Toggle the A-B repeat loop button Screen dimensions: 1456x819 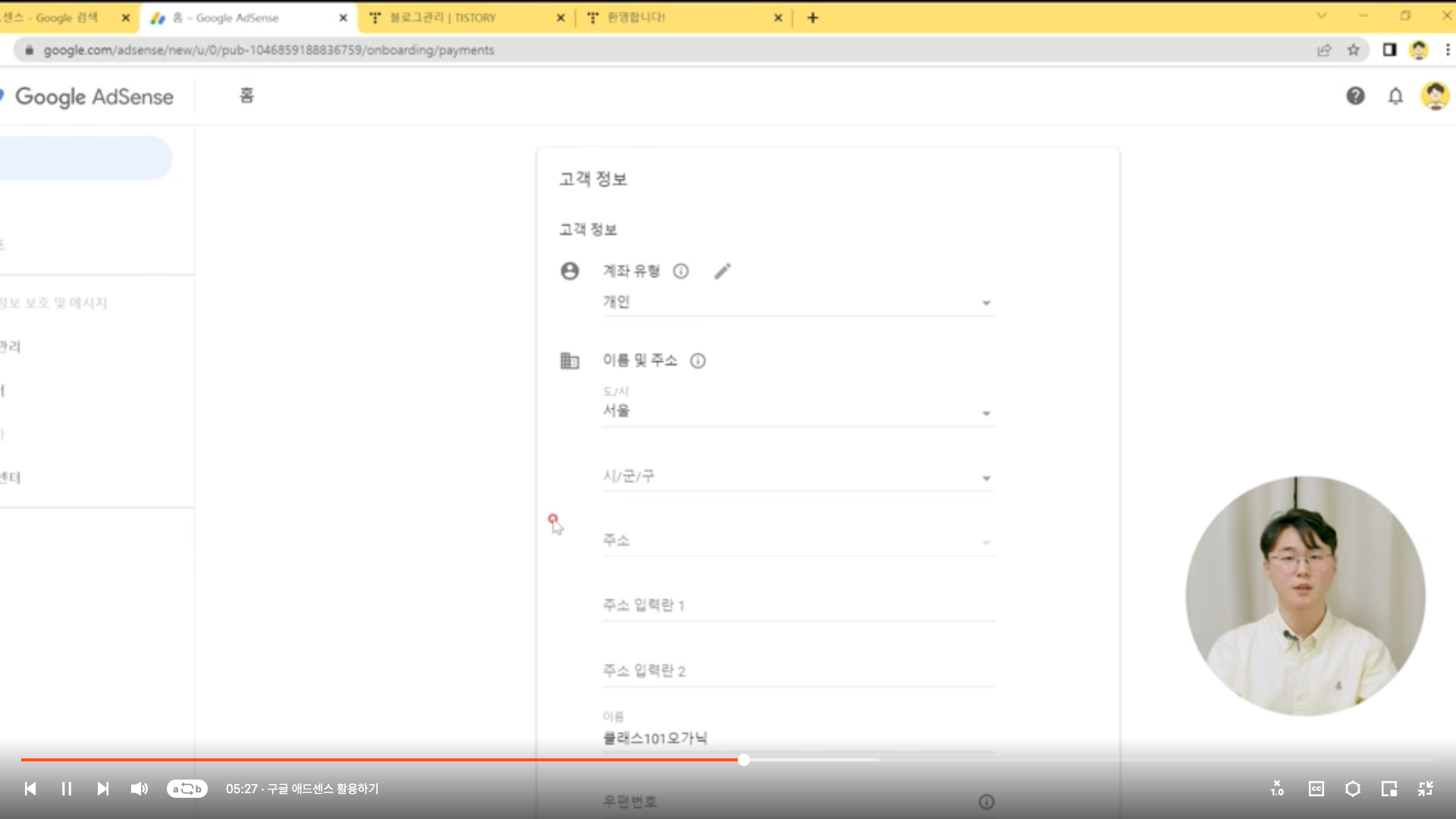pyautogui.click(x=187, y=789)
